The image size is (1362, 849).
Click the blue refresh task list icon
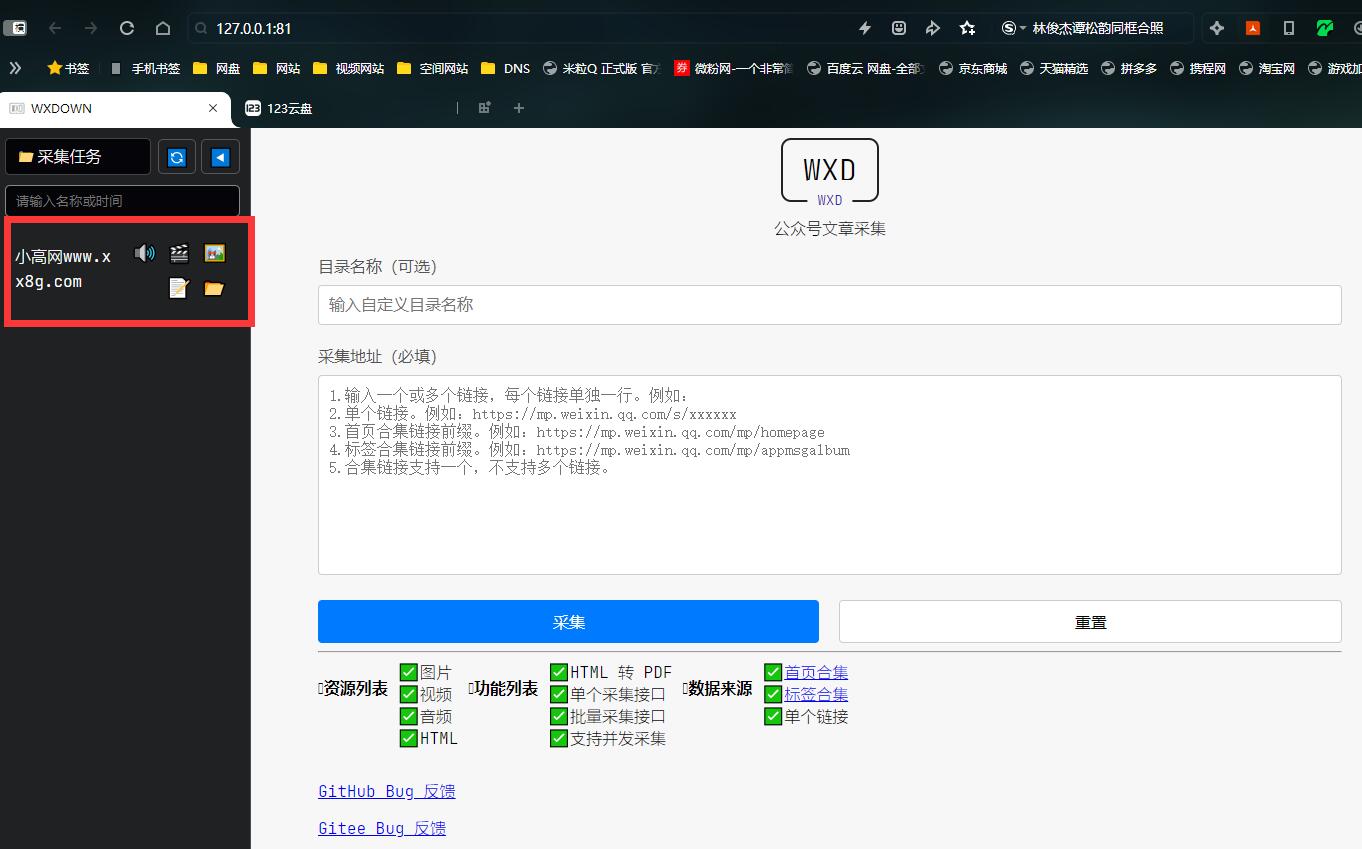[x=177, y=157]
